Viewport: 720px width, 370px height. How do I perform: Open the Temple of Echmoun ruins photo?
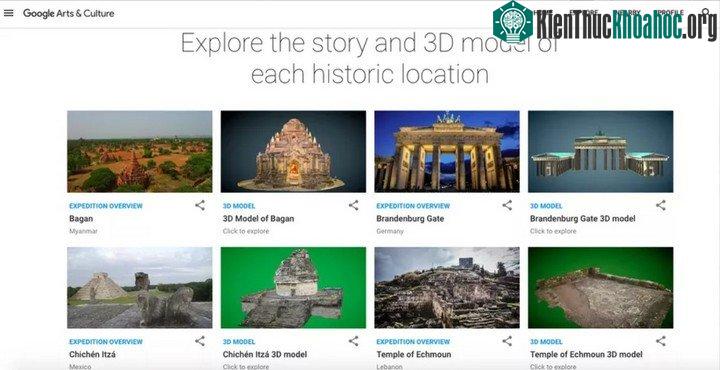coord(447,287)
